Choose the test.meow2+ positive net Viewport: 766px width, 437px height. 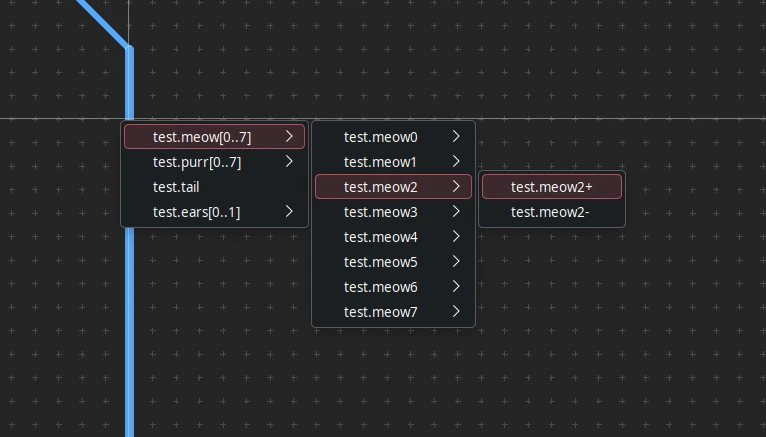551,187
